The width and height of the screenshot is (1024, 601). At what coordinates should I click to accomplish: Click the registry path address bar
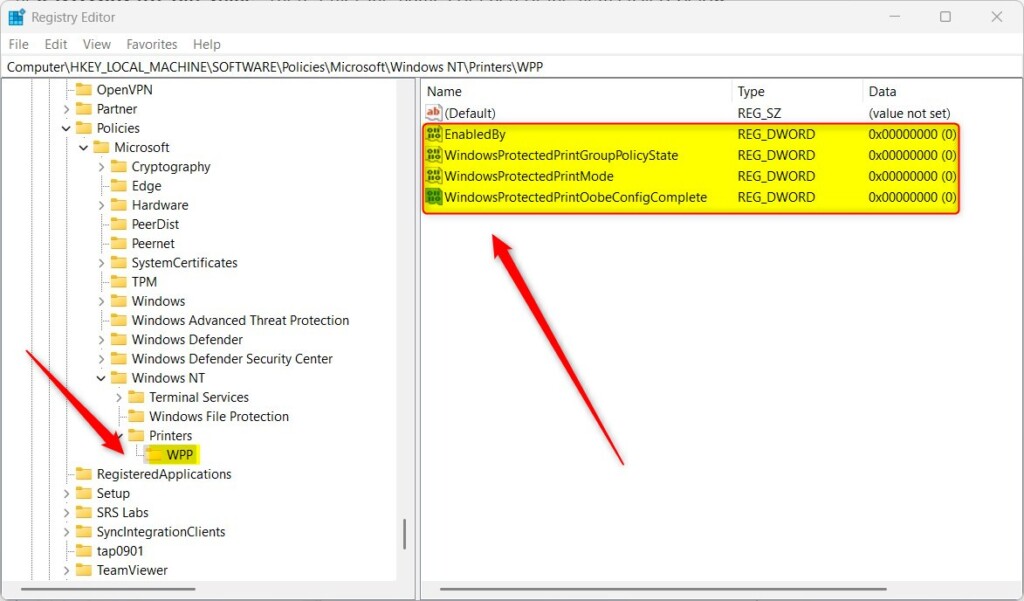point(300,66)
